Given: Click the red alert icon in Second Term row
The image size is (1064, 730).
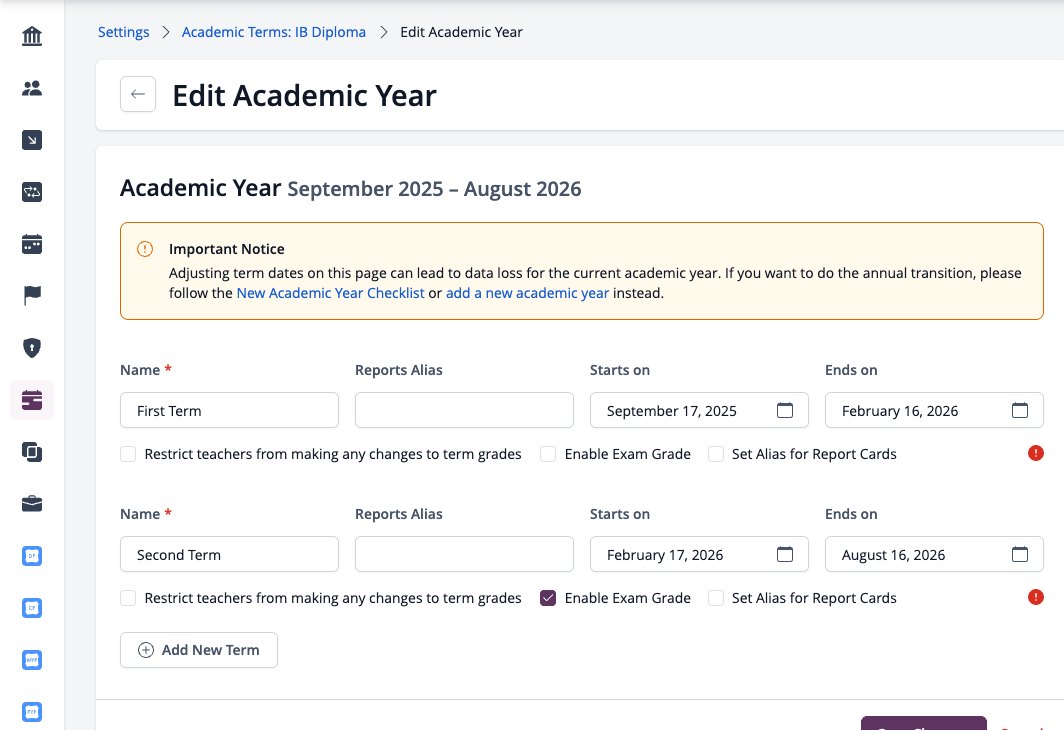Looking at the screenshot, I should coord(1036,597).
